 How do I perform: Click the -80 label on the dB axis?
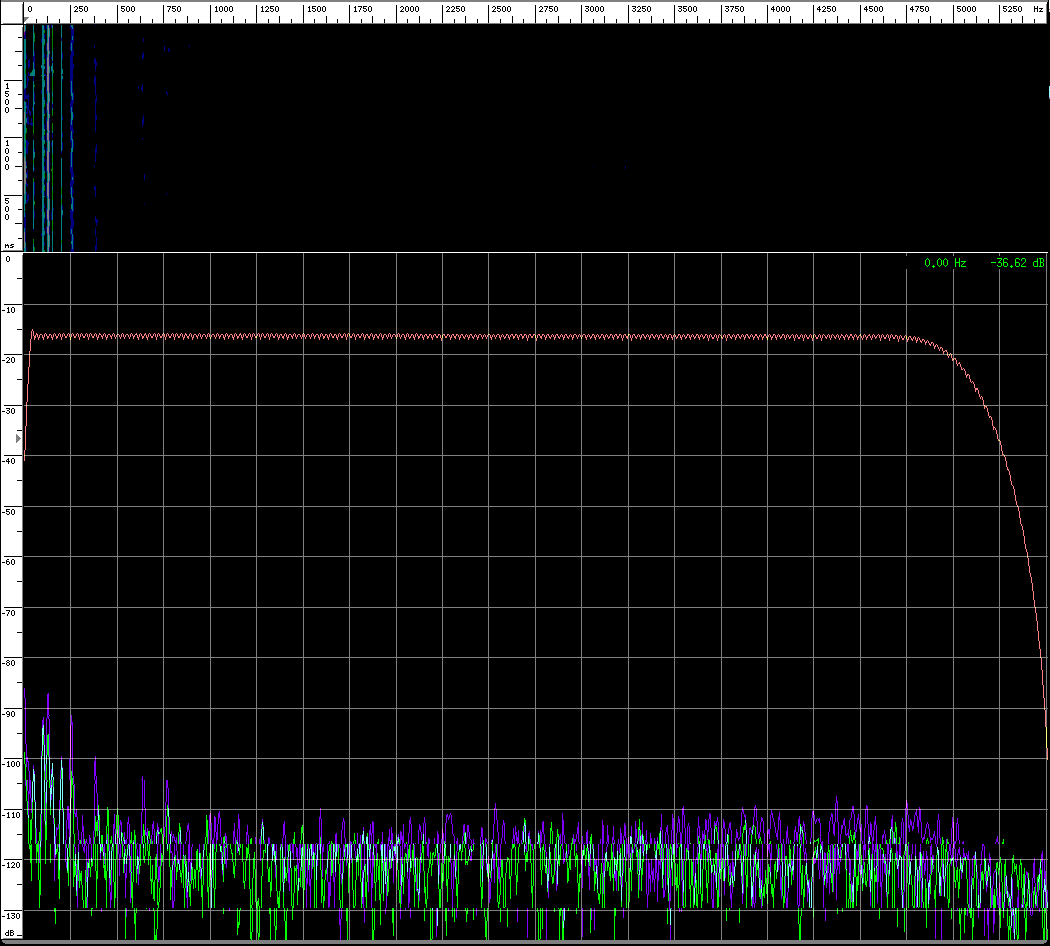tap(10, 663)
